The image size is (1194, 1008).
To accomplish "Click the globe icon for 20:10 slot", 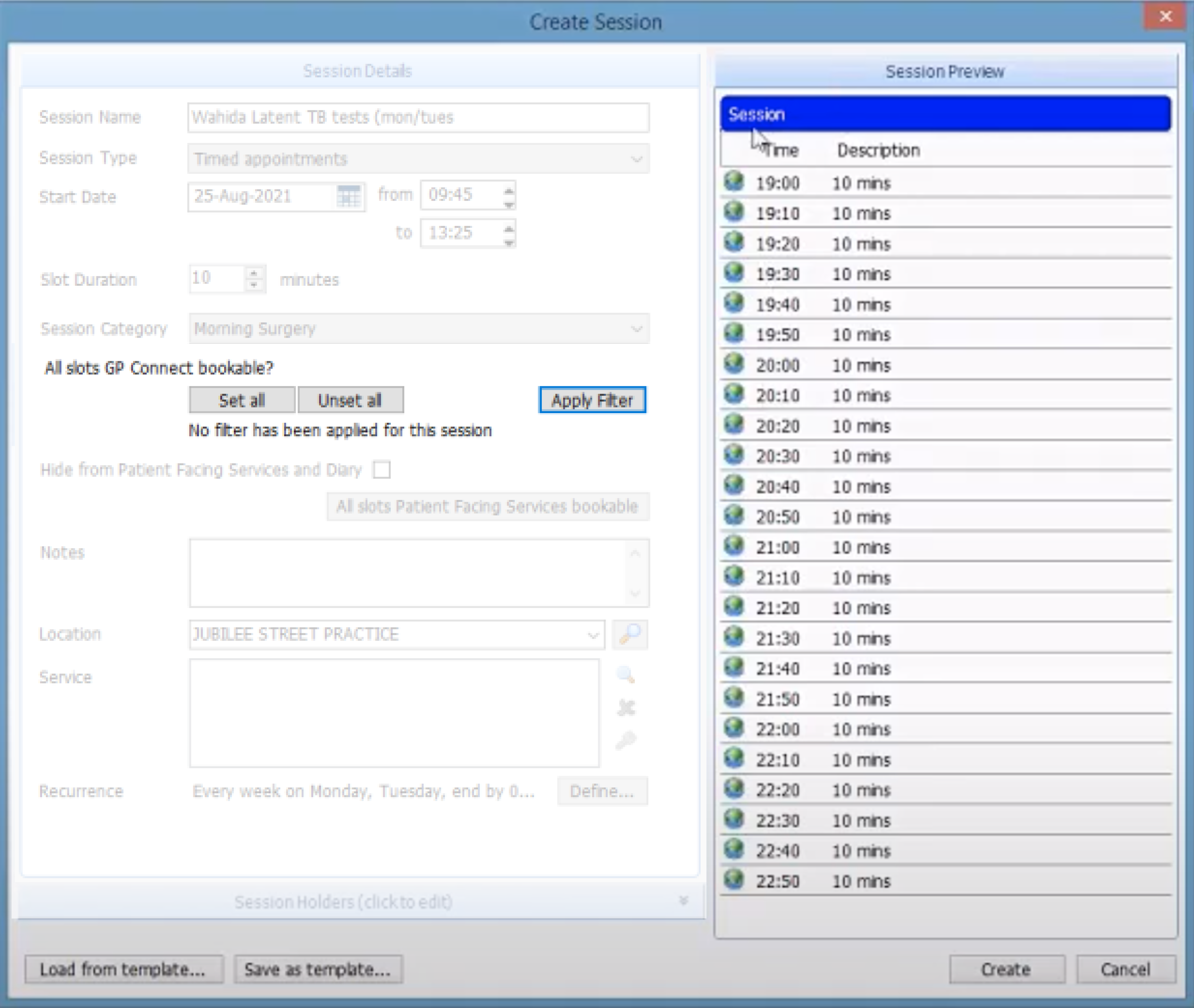I will click(733, 394).
